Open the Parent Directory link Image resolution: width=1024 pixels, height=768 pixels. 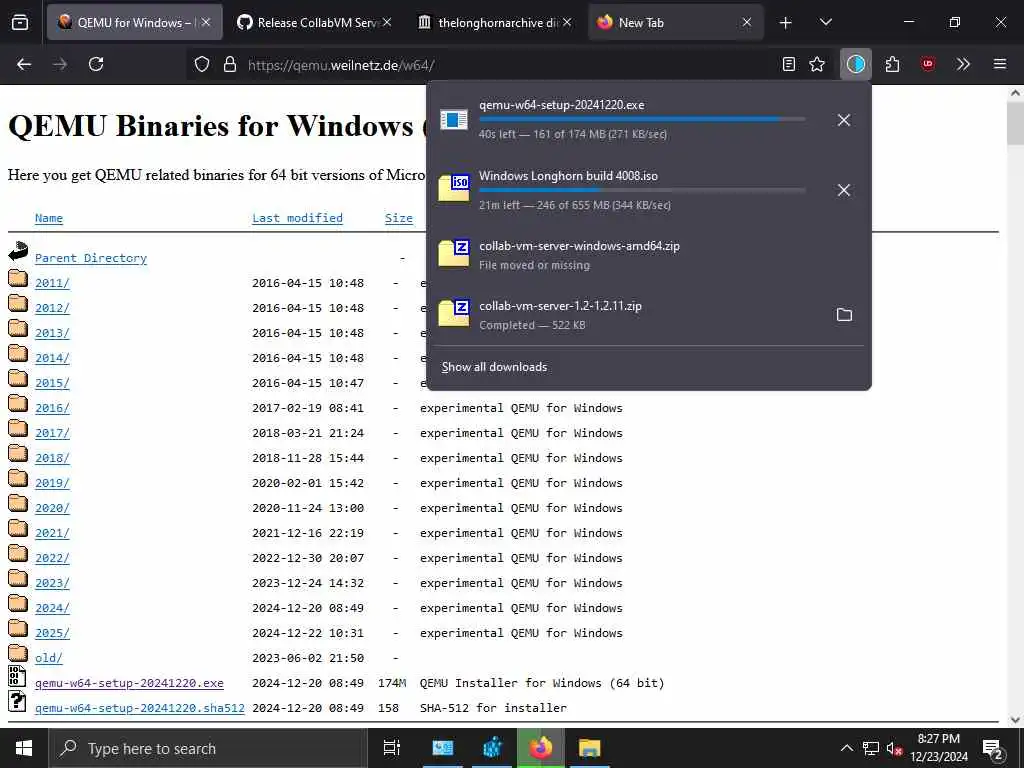[91, 258]
